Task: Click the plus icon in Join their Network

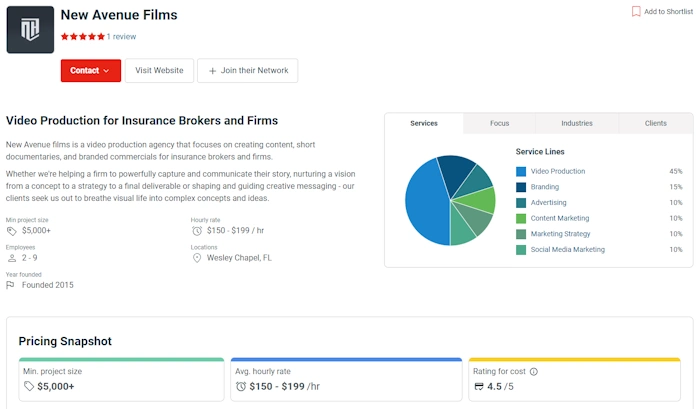Action: (x=212, y=71)
